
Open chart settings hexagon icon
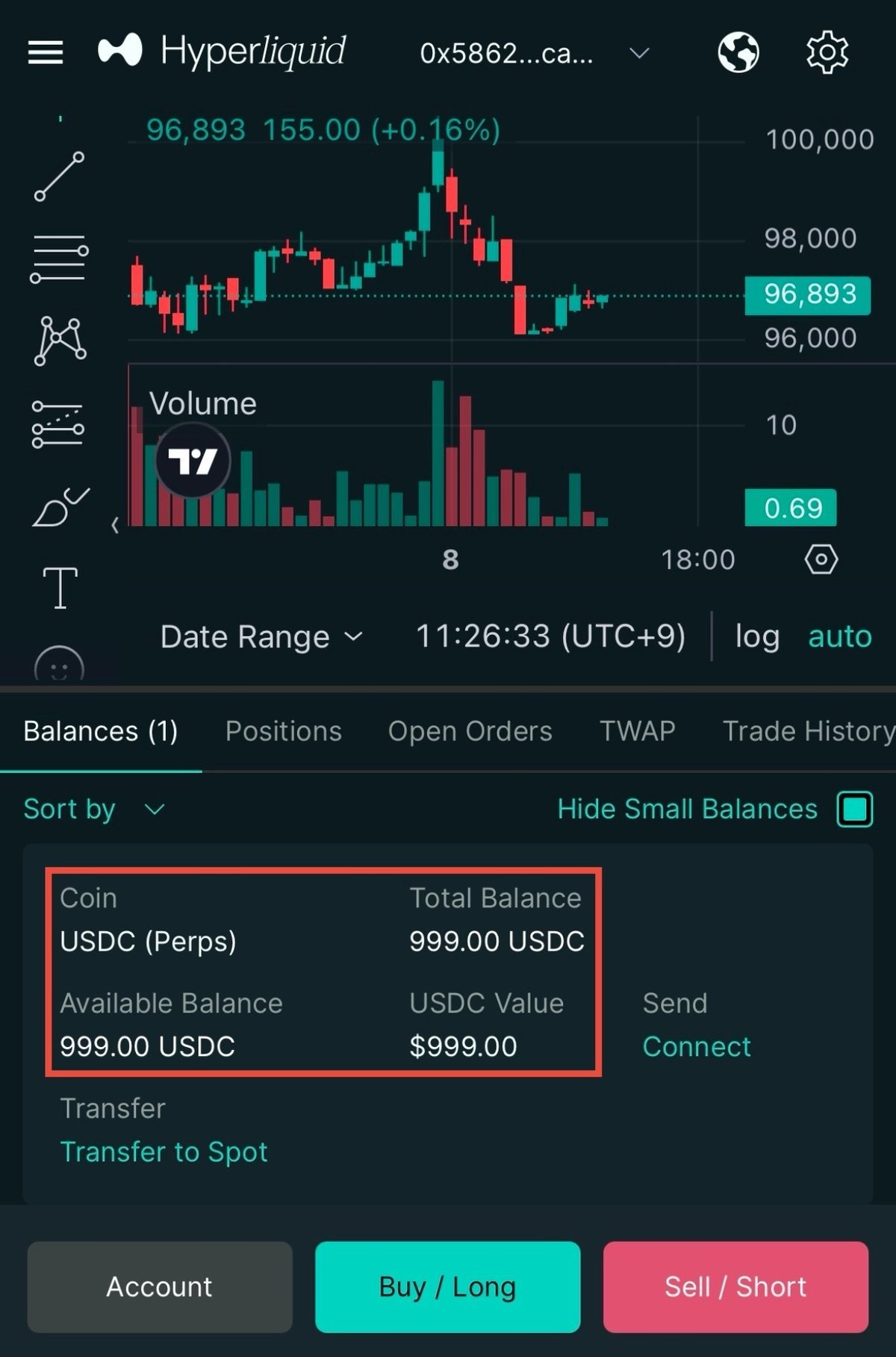tap(821, 559)
